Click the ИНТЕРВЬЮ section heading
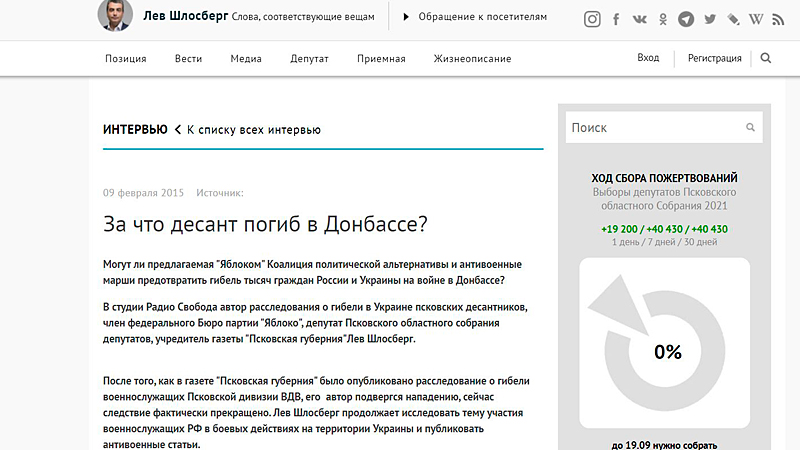 pos(135,130)
